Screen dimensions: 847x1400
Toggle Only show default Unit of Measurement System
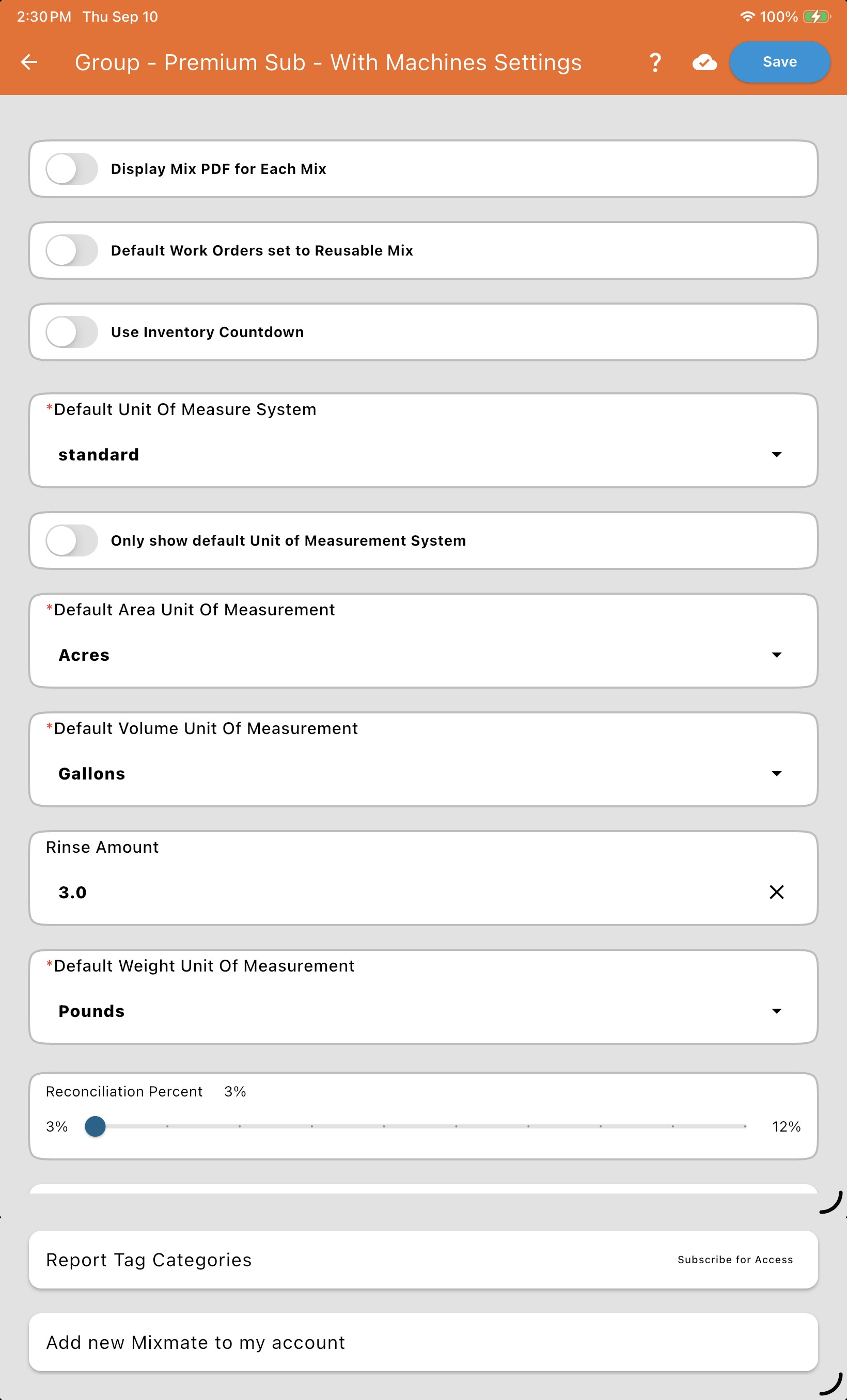[72, 540]
